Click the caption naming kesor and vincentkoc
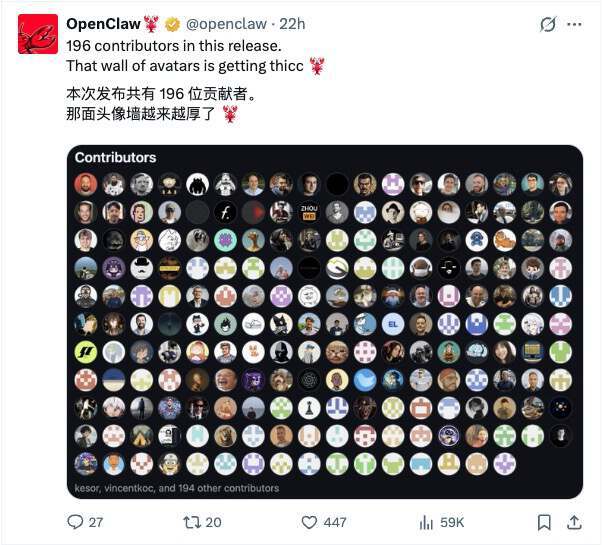The height and width of the screenshot is (545, 602). pyautogui.click(x=177, y=488)
